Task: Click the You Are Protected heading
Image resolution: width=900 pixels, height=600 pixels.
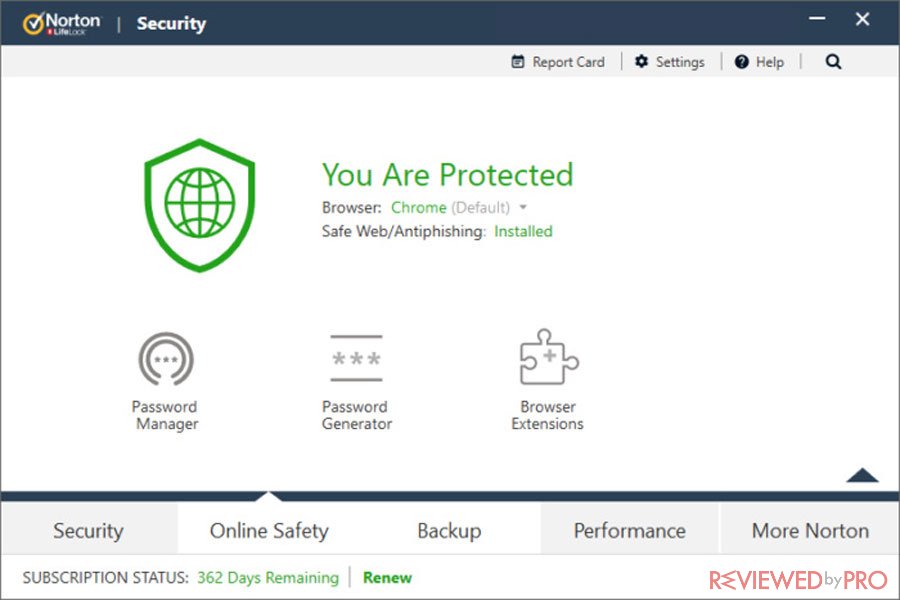Action: pos(448,175)
